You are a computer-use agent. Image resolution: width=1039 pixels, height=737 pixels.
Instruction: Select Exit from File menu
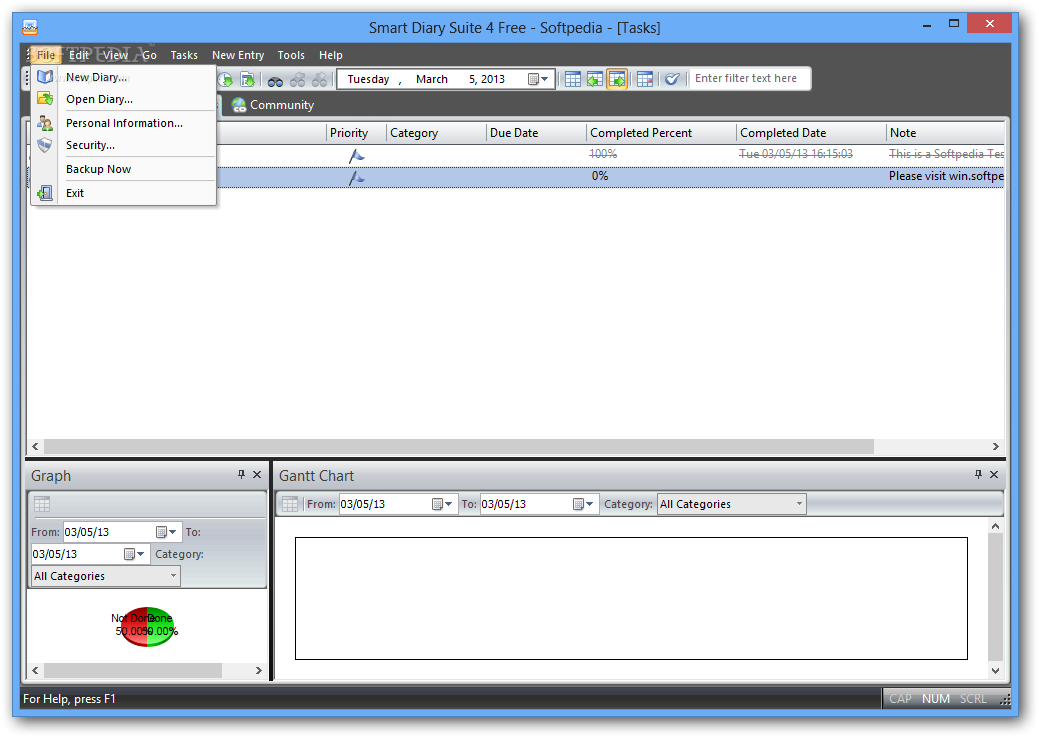point(124,193)
